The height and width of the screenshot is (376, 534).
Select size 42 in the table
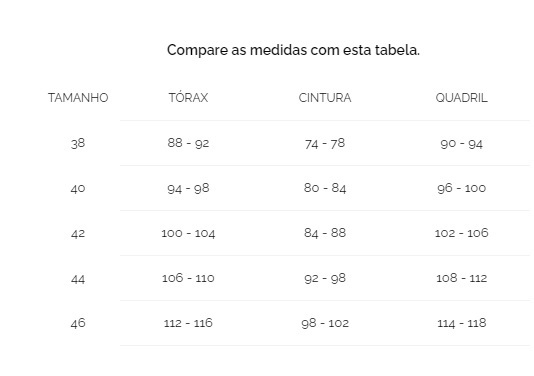(78, 233)
